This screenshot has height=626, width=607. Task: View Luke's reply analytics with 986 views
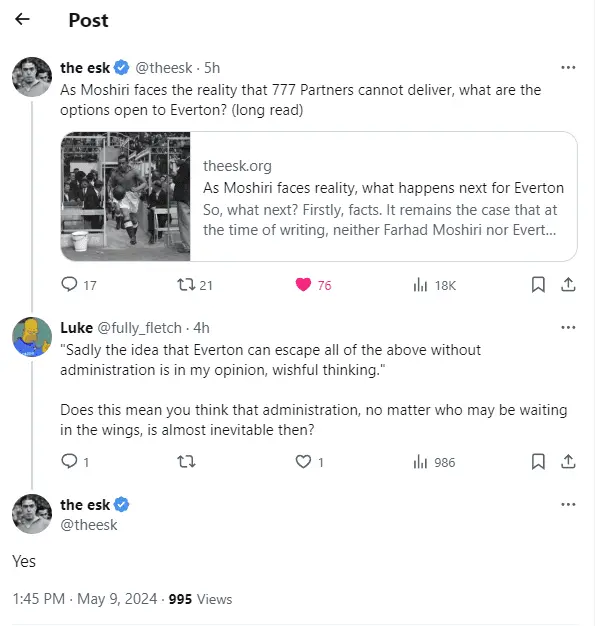pos(421,461)
